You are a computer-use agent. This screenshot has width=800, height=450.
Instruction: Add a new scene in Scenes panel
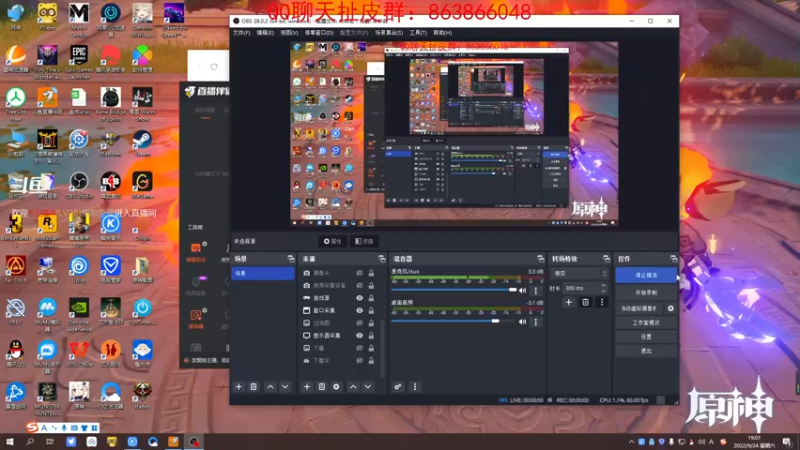pos(238,387)
